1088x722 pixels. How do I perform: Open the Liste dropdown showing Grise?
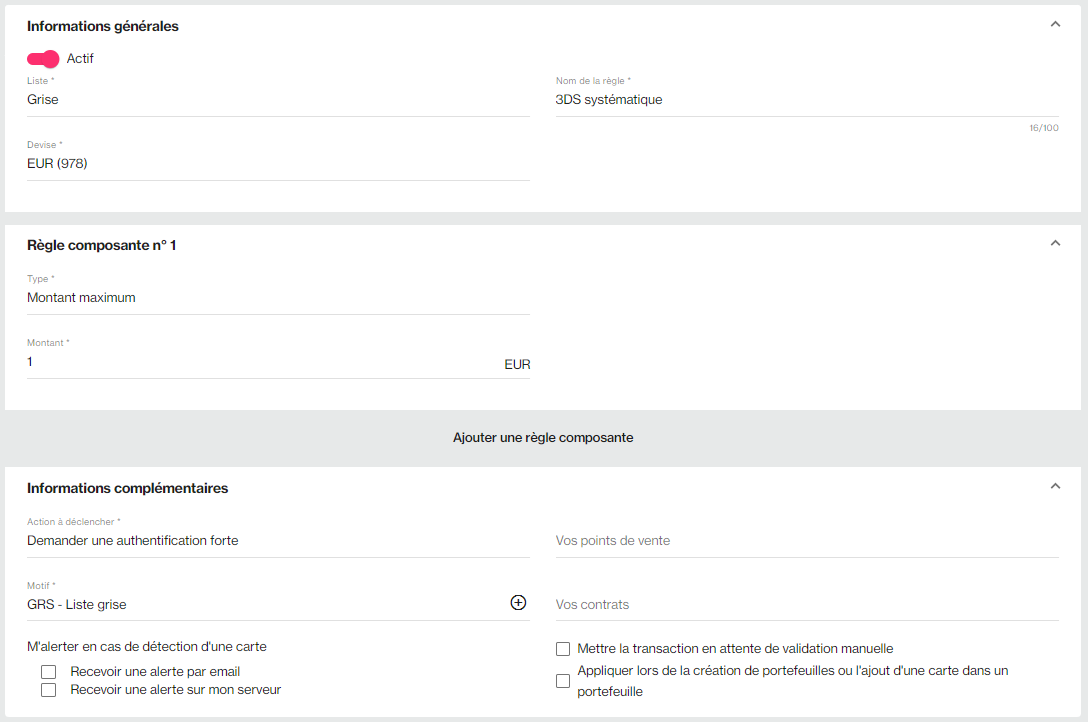(278, 100)
